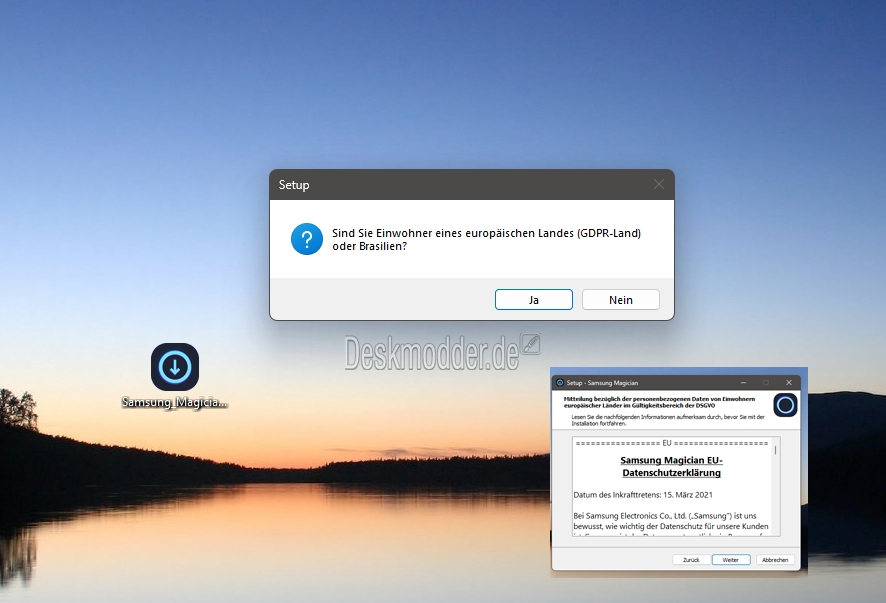Close the Setup question dialog

pos(658,184)
